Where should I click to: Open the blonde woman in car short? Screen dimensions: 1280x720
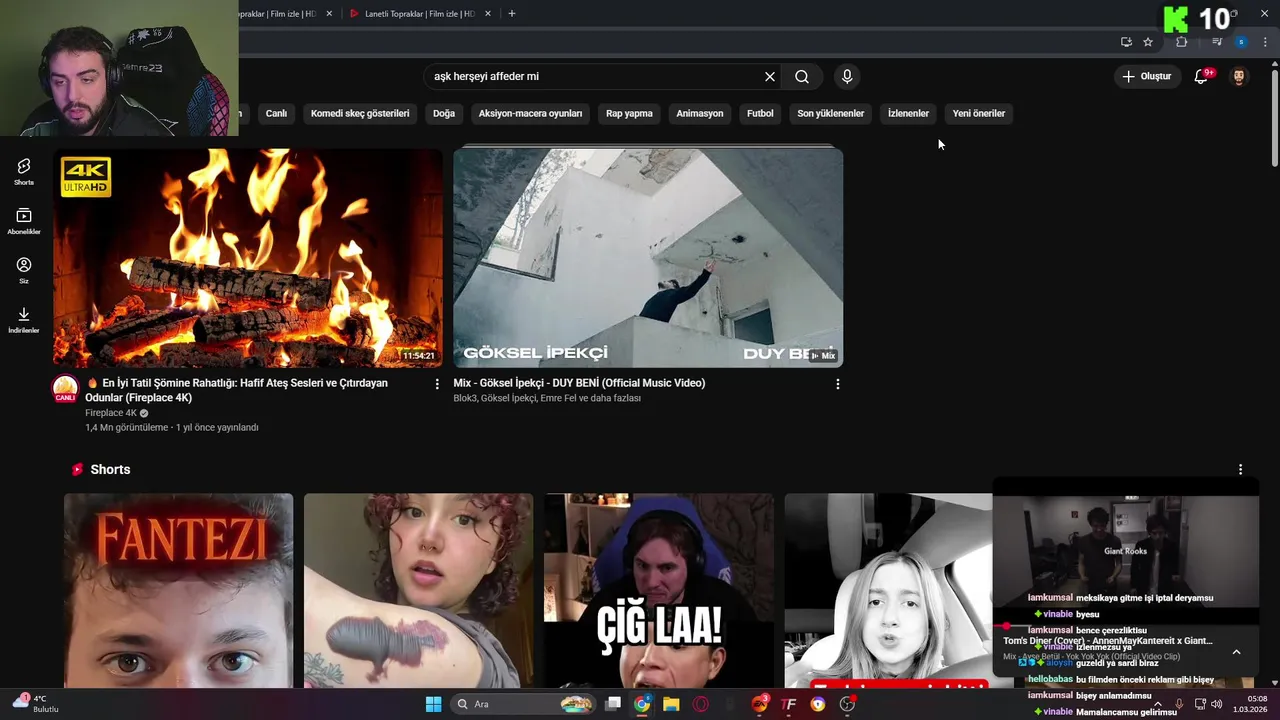888,590
